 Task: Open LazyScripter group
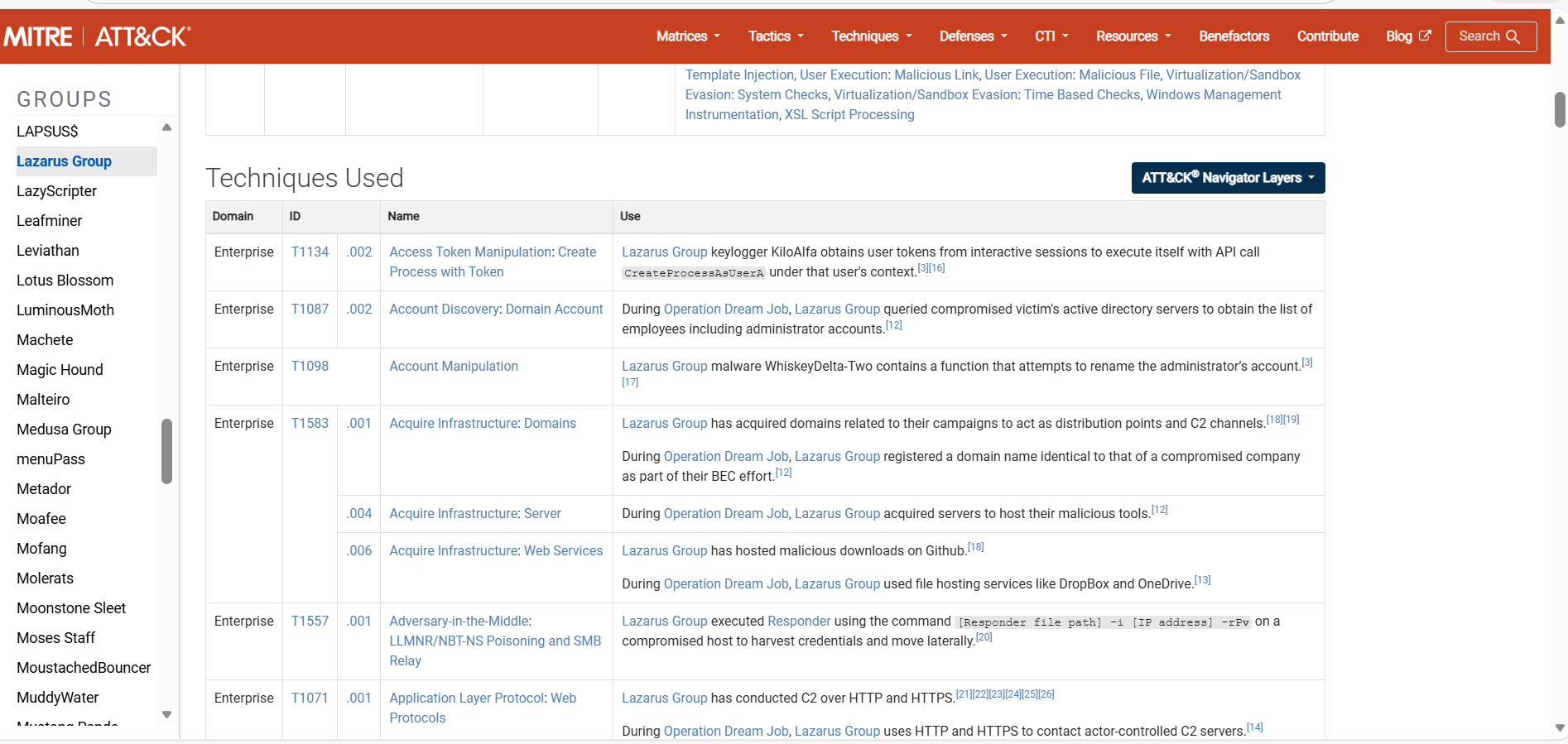[x=56, y=191]
